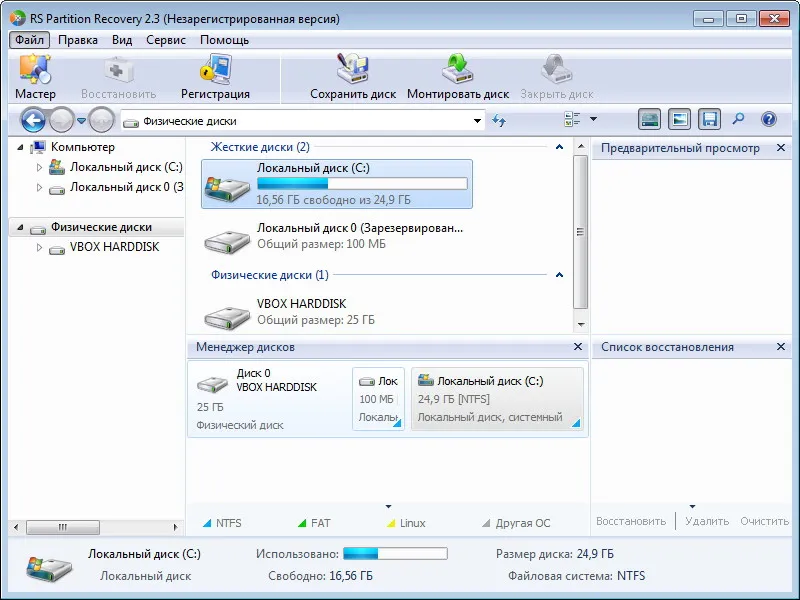800x600 pixels.
Task: Close the Список восстановления panel
Action: coord(781,346)
